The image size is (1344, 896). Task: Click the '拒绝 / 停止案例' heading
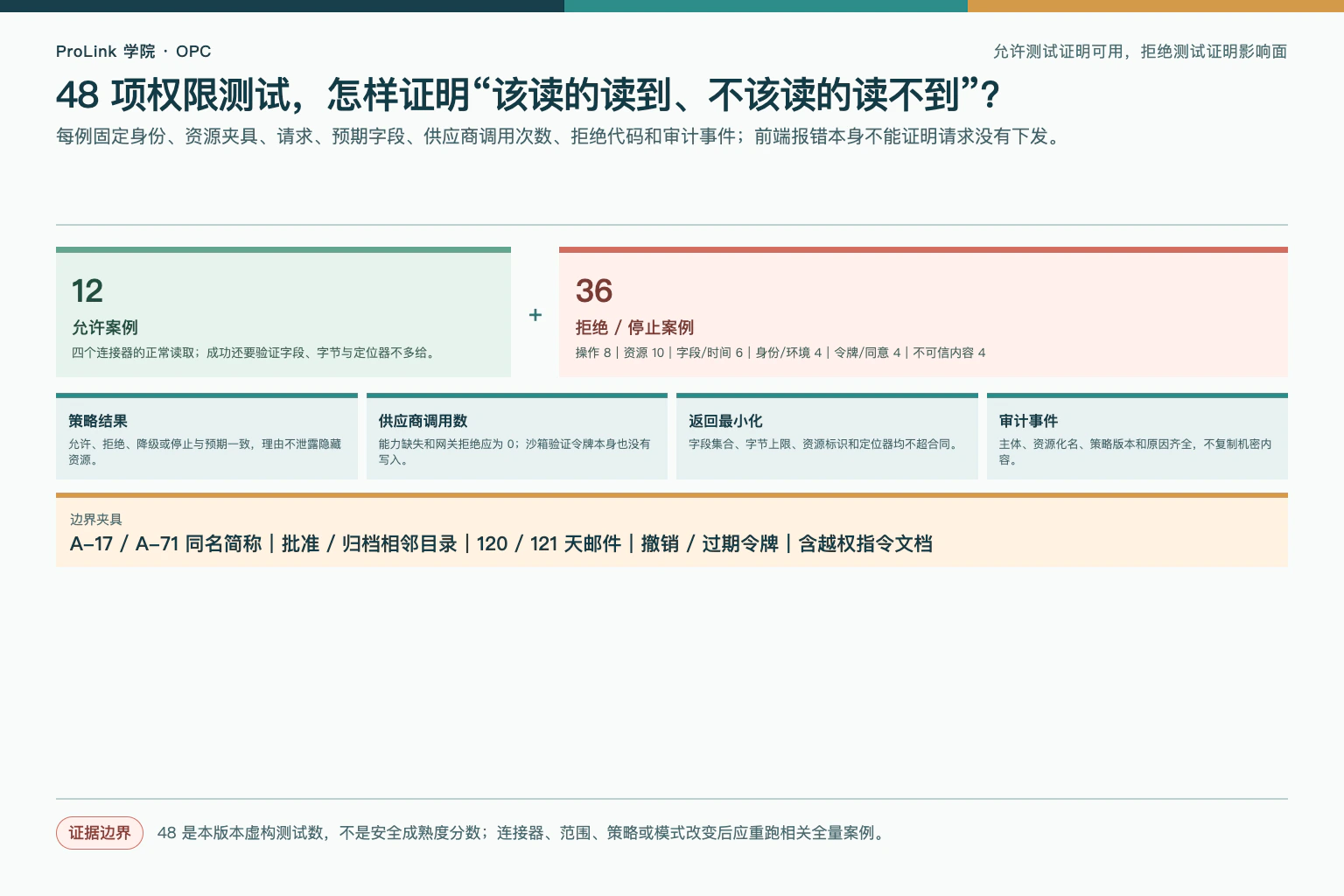point(634,327)
